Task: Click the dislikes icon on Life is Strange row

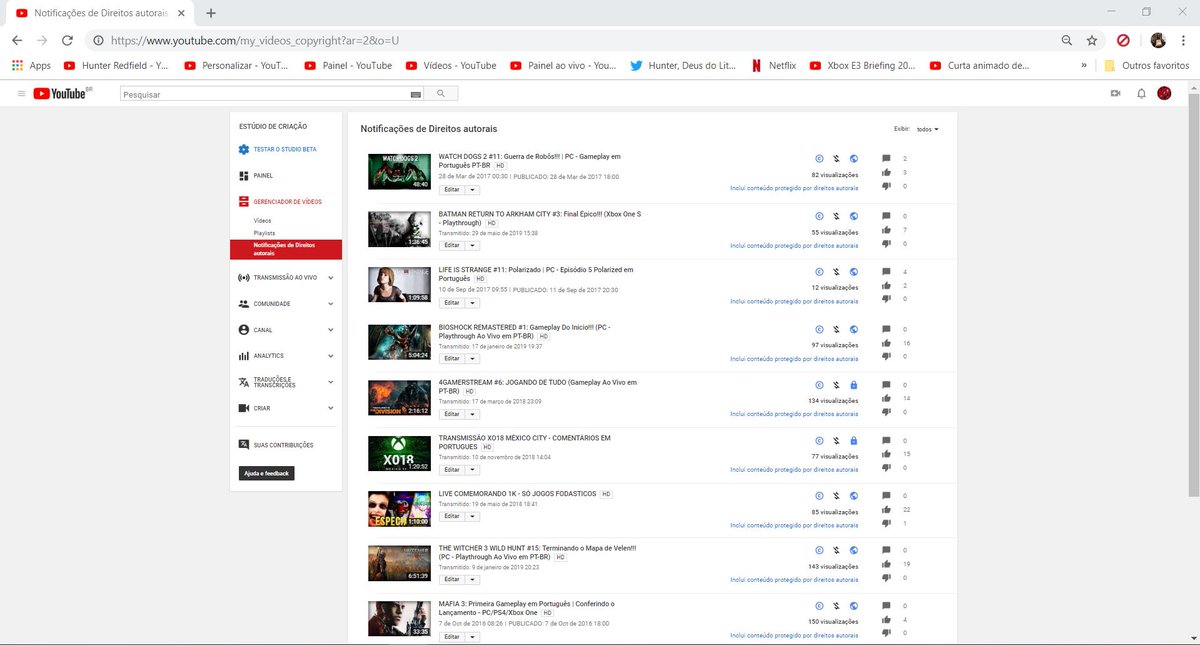Action: (886, 300)
